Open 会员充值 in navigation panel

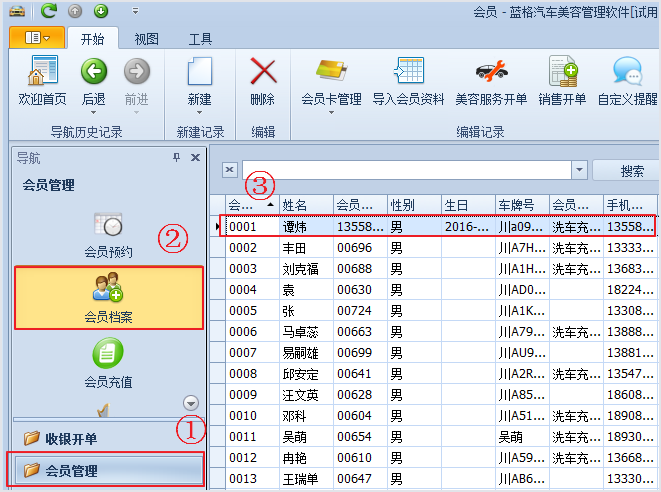[108, 362]
